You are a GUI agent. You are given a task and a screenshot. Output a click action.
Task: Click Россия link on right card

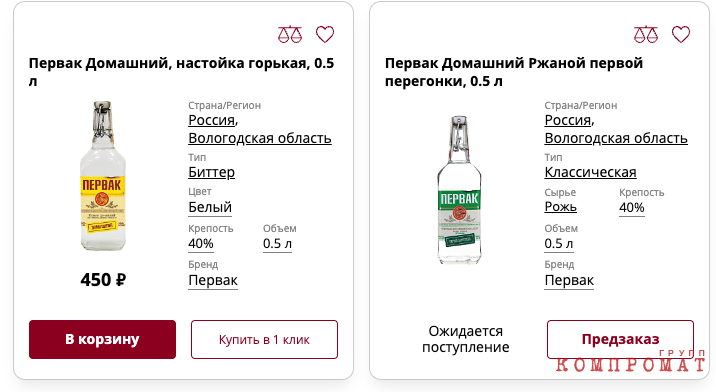click(x=569, y=120)
